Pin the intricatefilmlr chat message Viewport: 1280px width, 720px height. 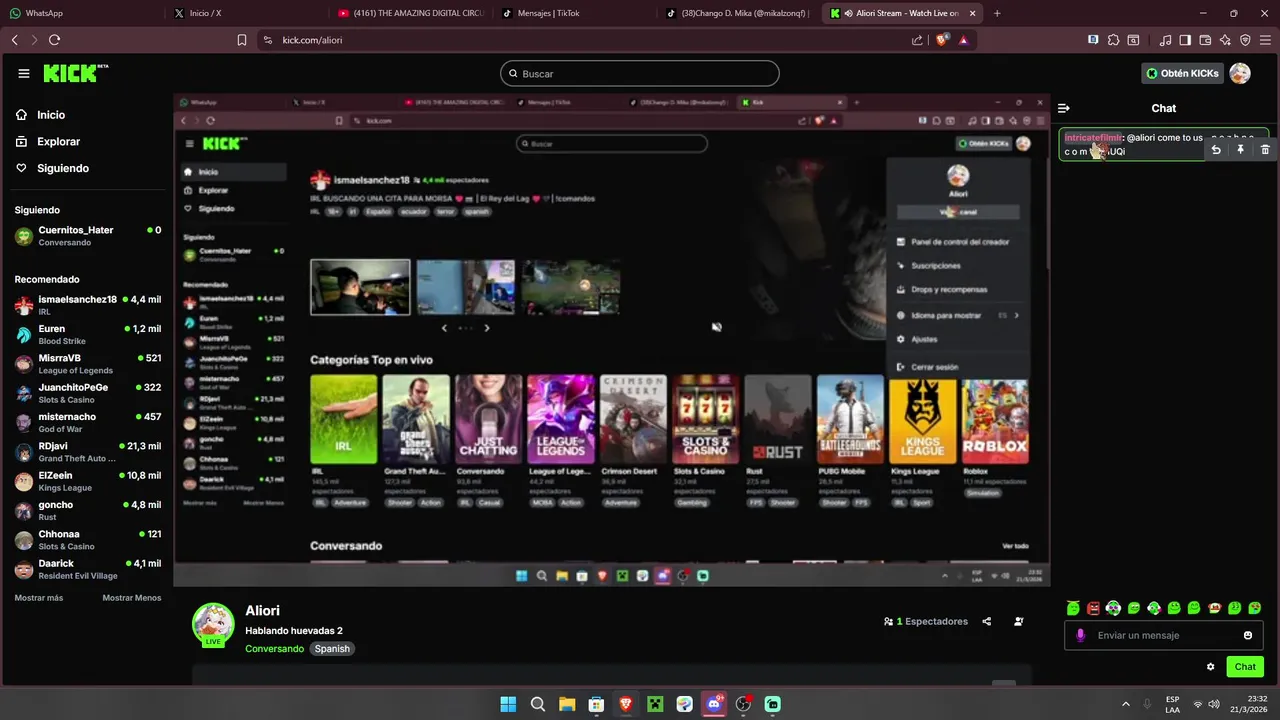tap(1240, 149)
